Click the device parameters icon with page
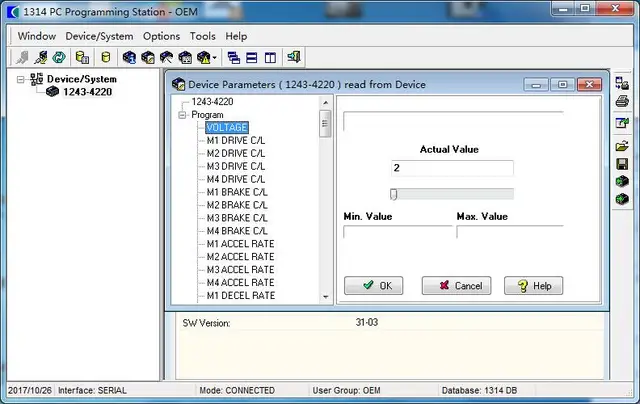Viewport: 640px width, 404px height. [x=148, y=58]
